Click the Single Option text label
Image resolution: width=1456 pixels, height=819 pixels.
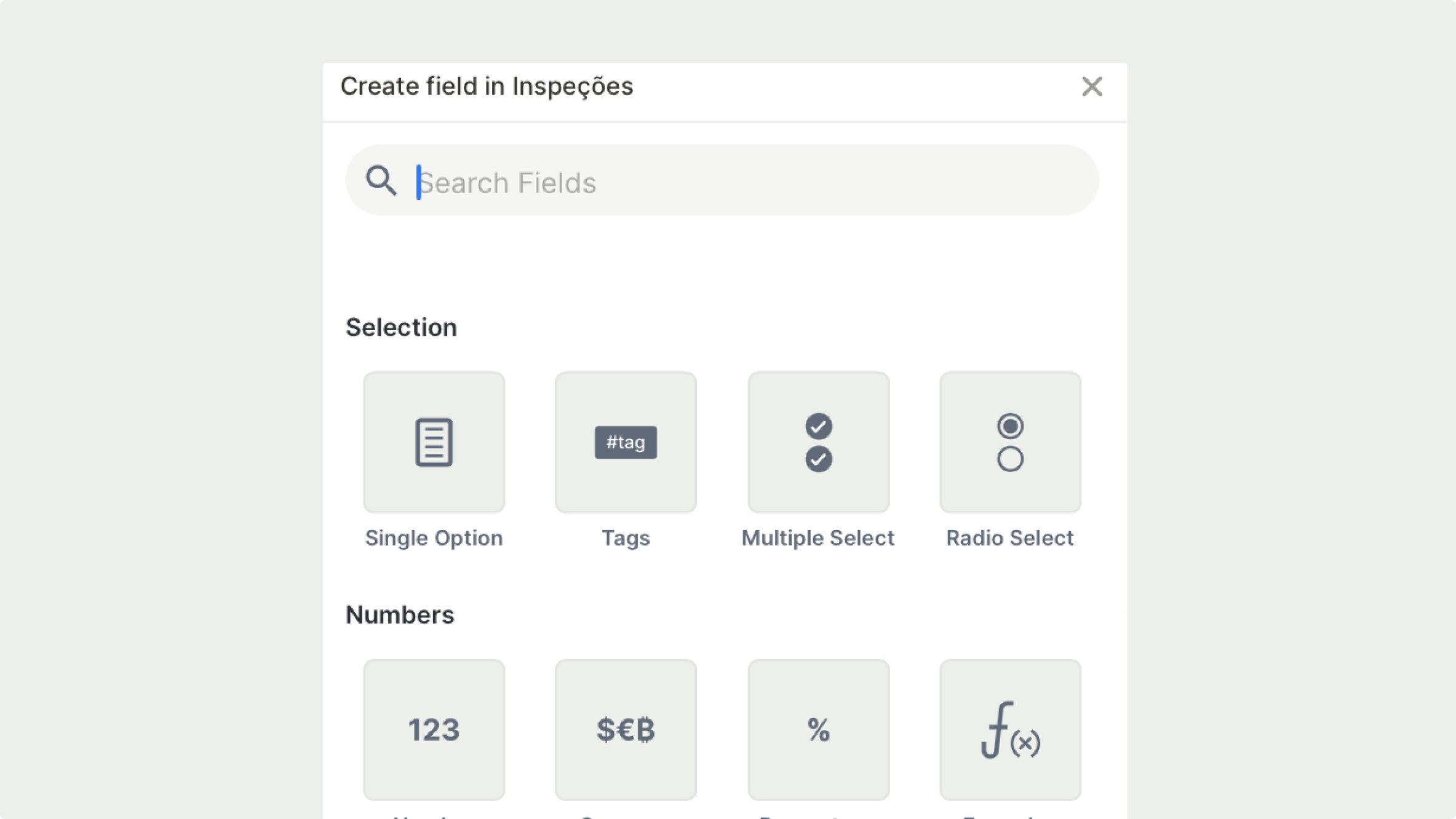(x=434, y=538)
